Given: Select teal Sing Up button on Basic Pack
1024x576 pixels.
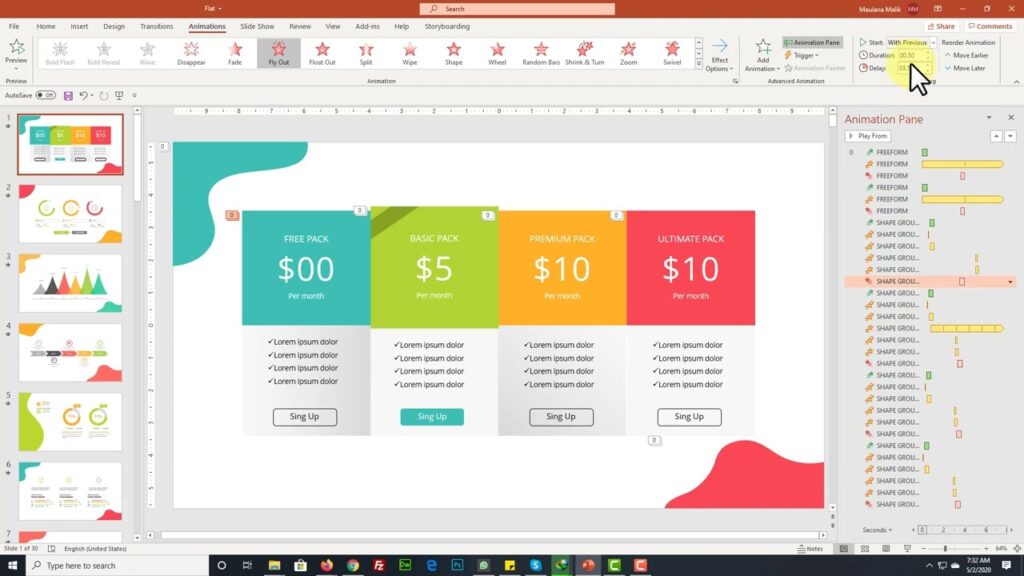Looking at the screenshot, I should point(432,417).
